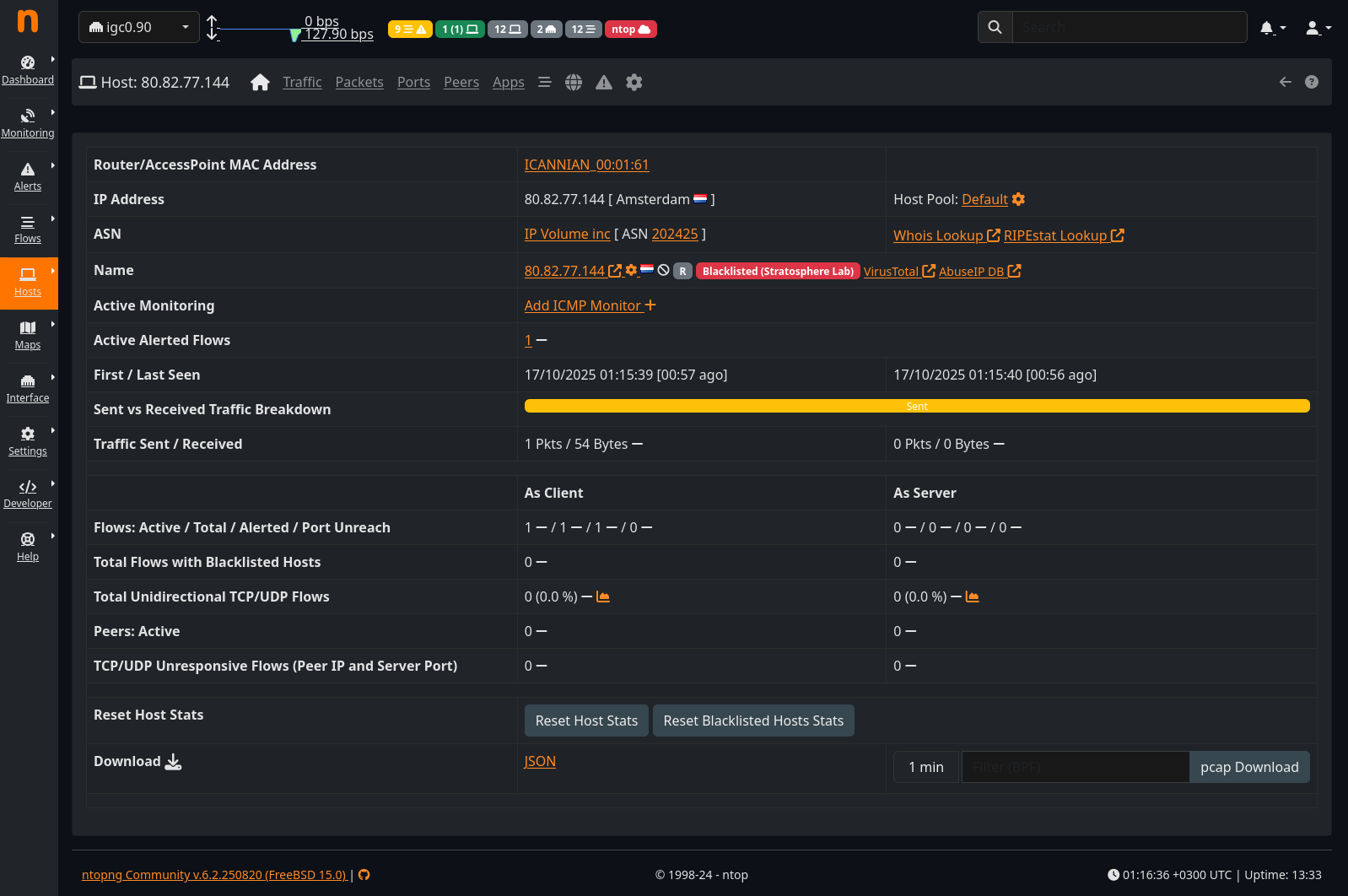Click Reset Host Stats button
This screenshot has width=1348, height=896.
[586, 721]
